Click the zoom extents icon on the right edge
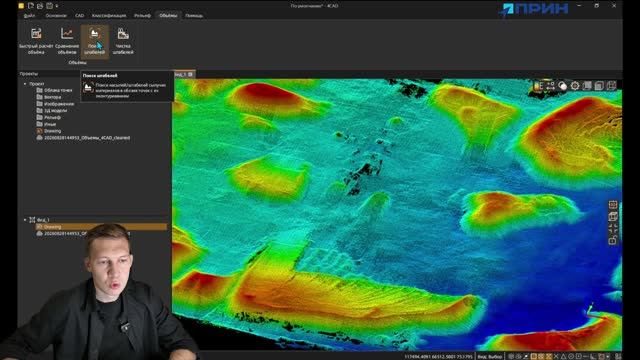 click(x=613, y=205)
